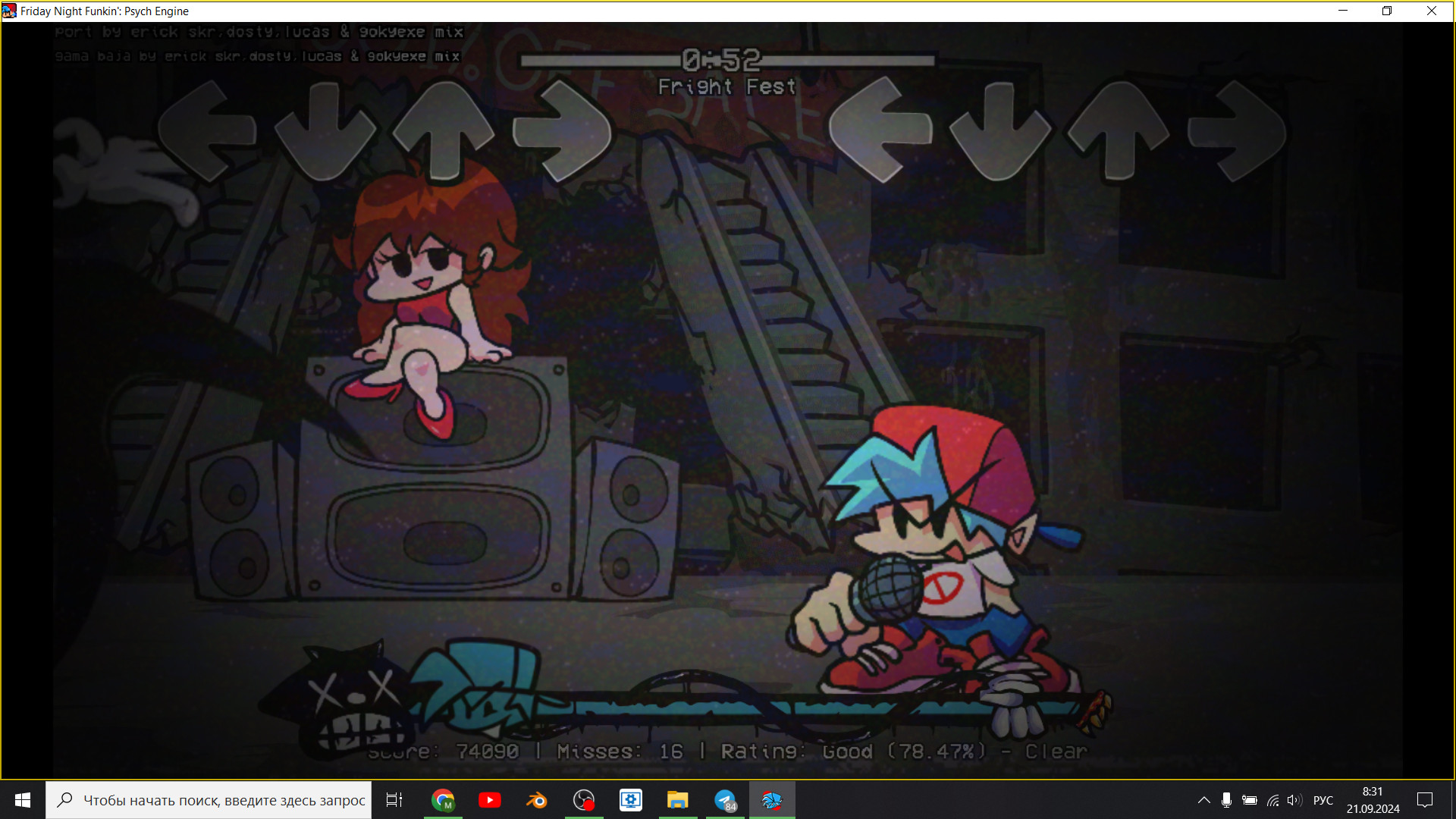Open the РУС language selector

tap(1323, 800)
